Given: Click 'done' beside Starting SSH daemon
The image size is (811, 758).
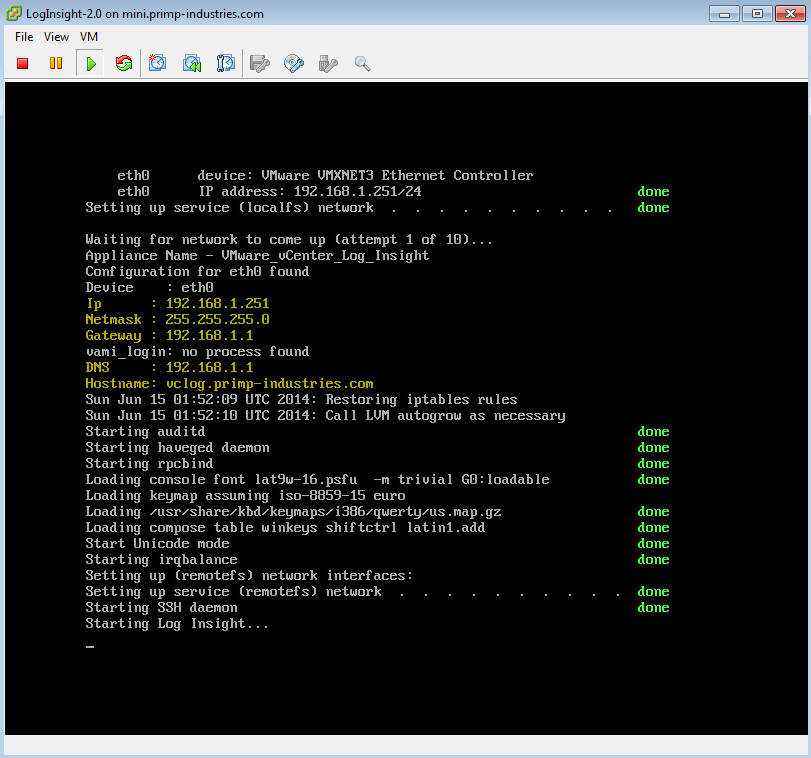Looking at the screenshot, I should coord(653,608).
